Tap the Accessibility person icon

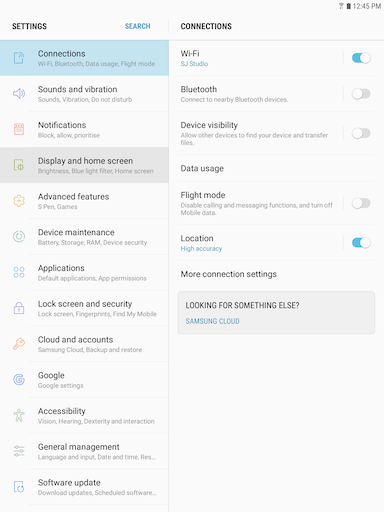click(x=19, y=415)
